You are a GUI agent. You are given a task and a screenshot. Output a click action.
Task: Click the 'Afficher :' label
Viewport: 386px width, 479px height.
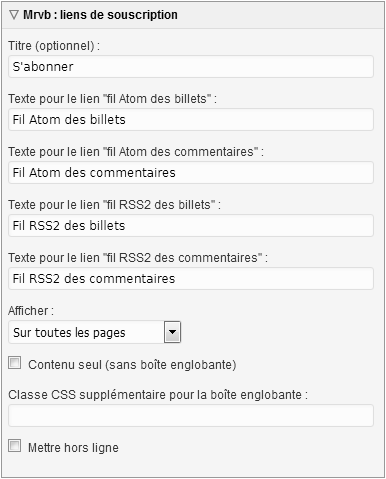31,311
